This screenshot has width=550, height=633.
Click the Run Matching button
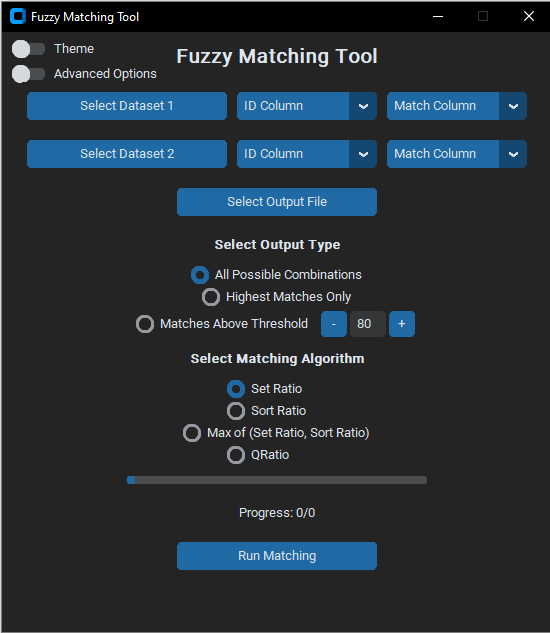(x=277, y=556)
